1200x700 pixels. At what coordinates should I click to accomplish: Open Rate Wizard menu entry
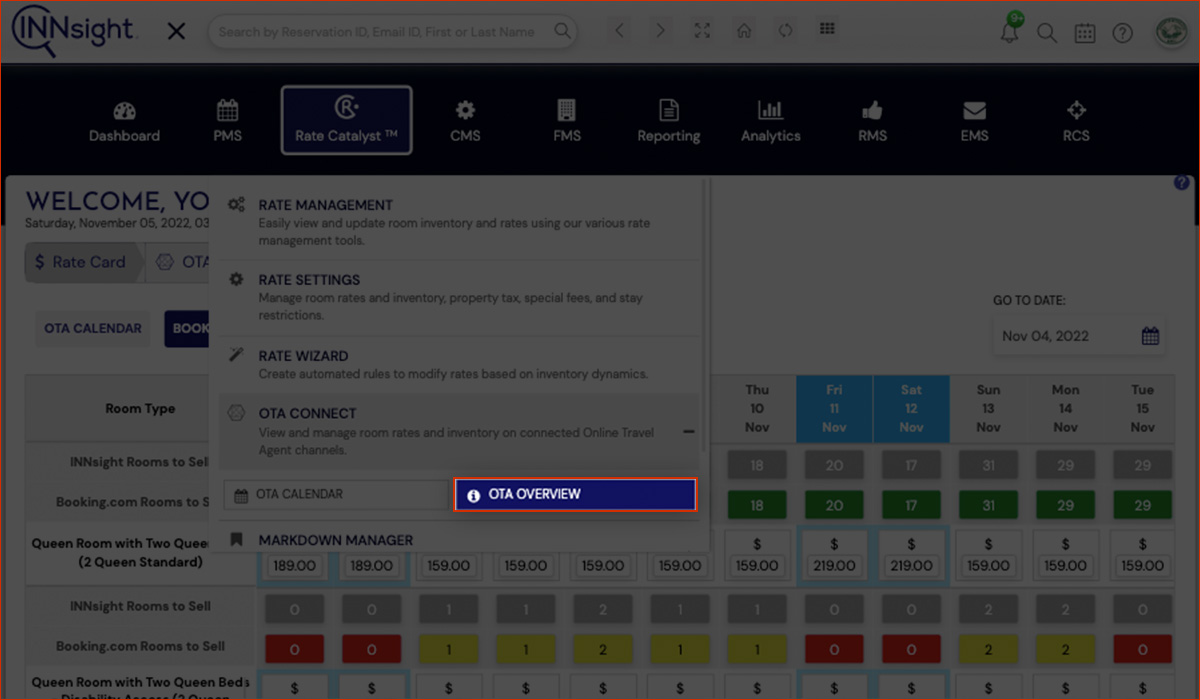(460, 364)
